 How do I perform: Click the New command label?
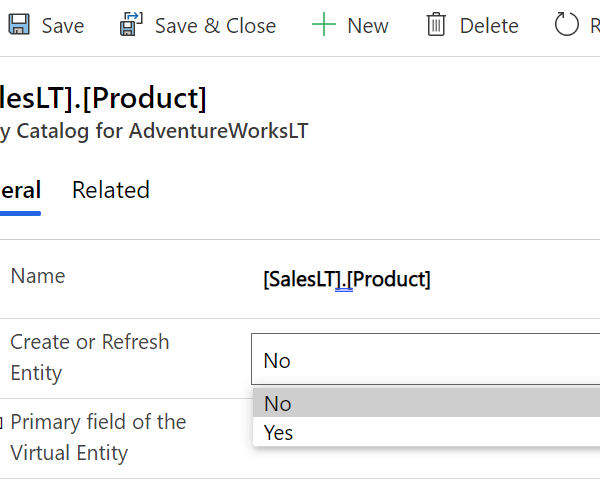point(368,26)
